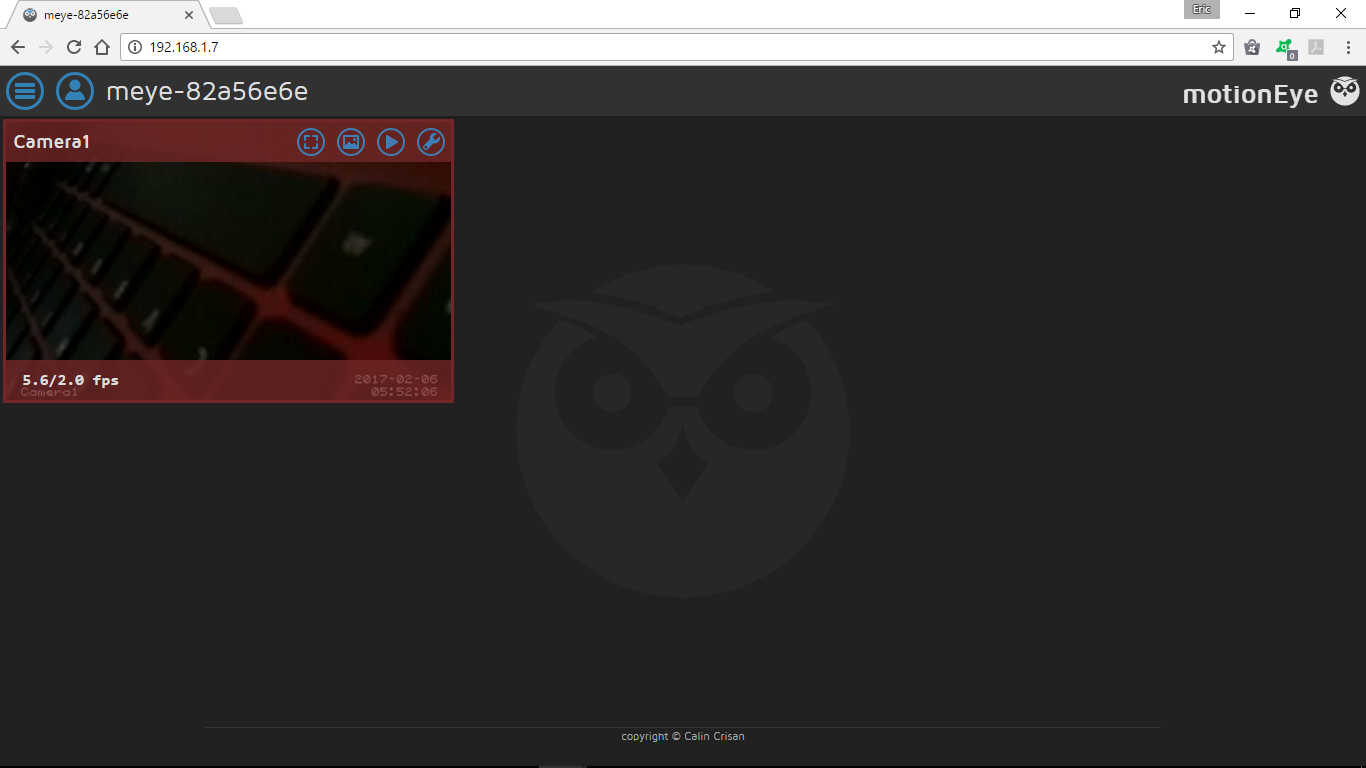Switch Camera1 to fullscreen view
This screenshot has height=768, width=1366.
311,142
